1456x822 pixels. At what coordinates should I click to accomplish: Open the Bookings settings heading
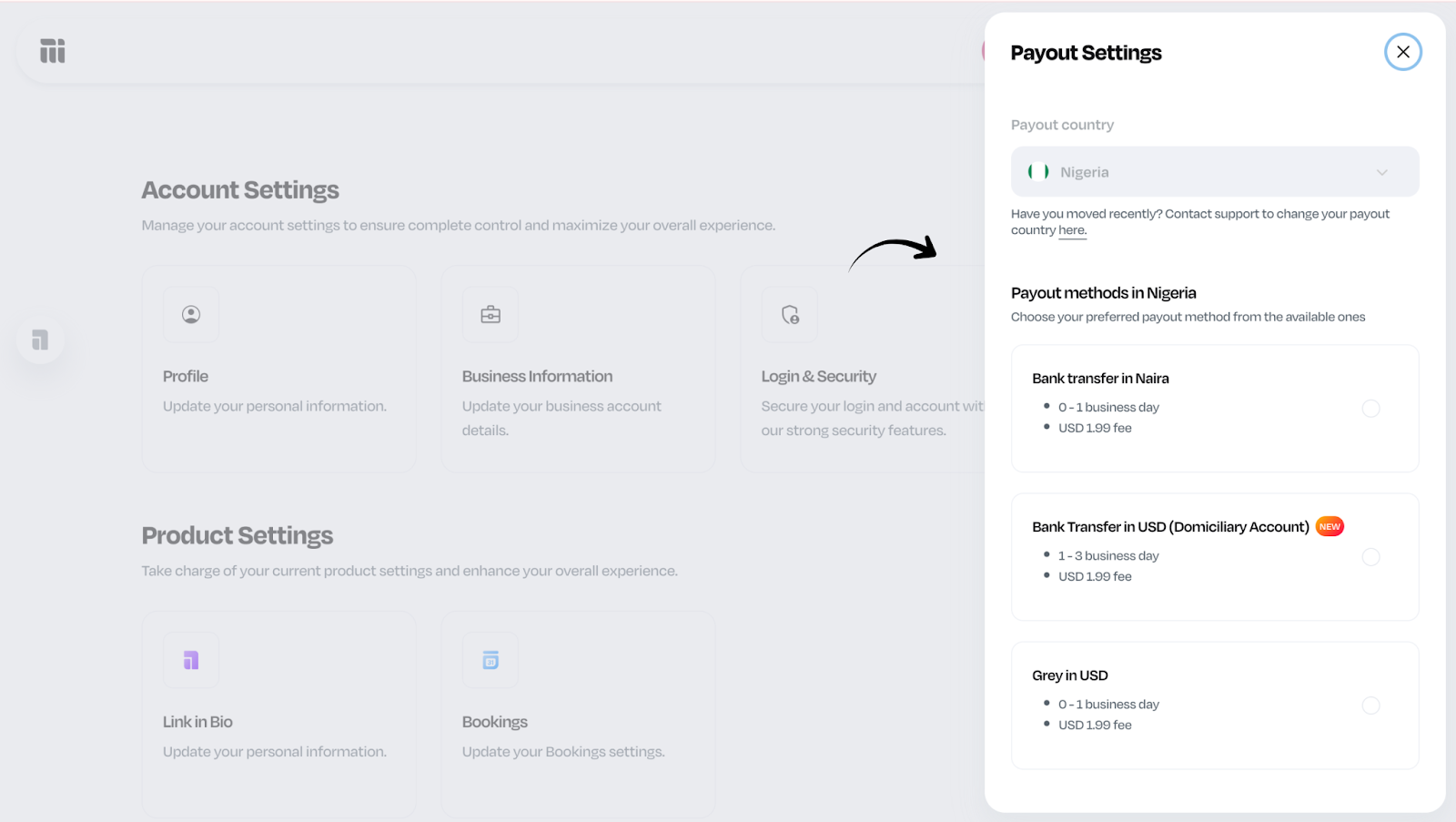(494, 722)
